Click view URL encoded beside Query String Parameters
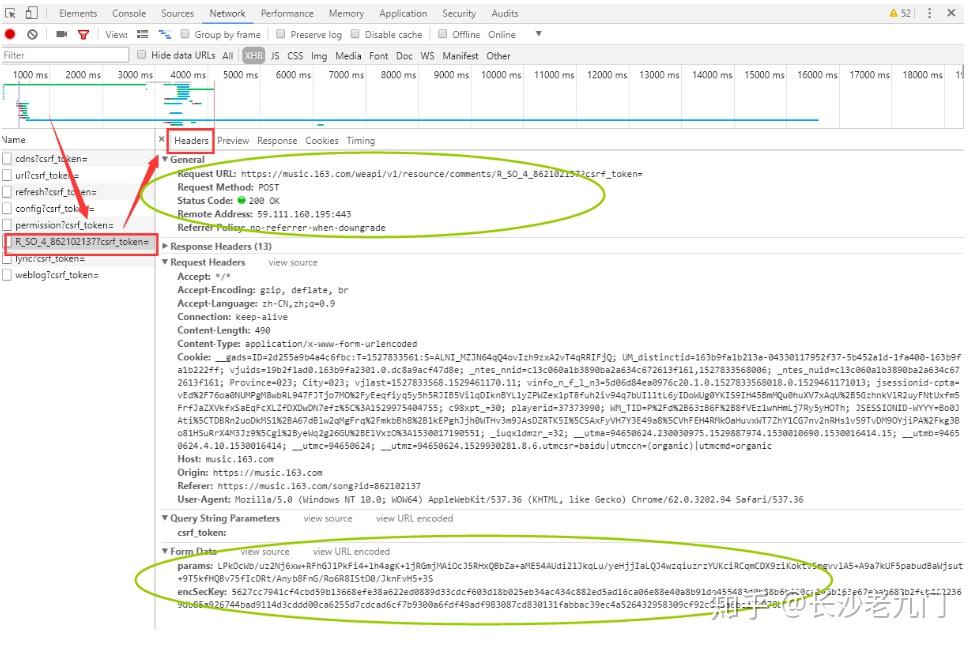Image resolution: width=972 pixels, height=645 pixels. pos(415,518)
